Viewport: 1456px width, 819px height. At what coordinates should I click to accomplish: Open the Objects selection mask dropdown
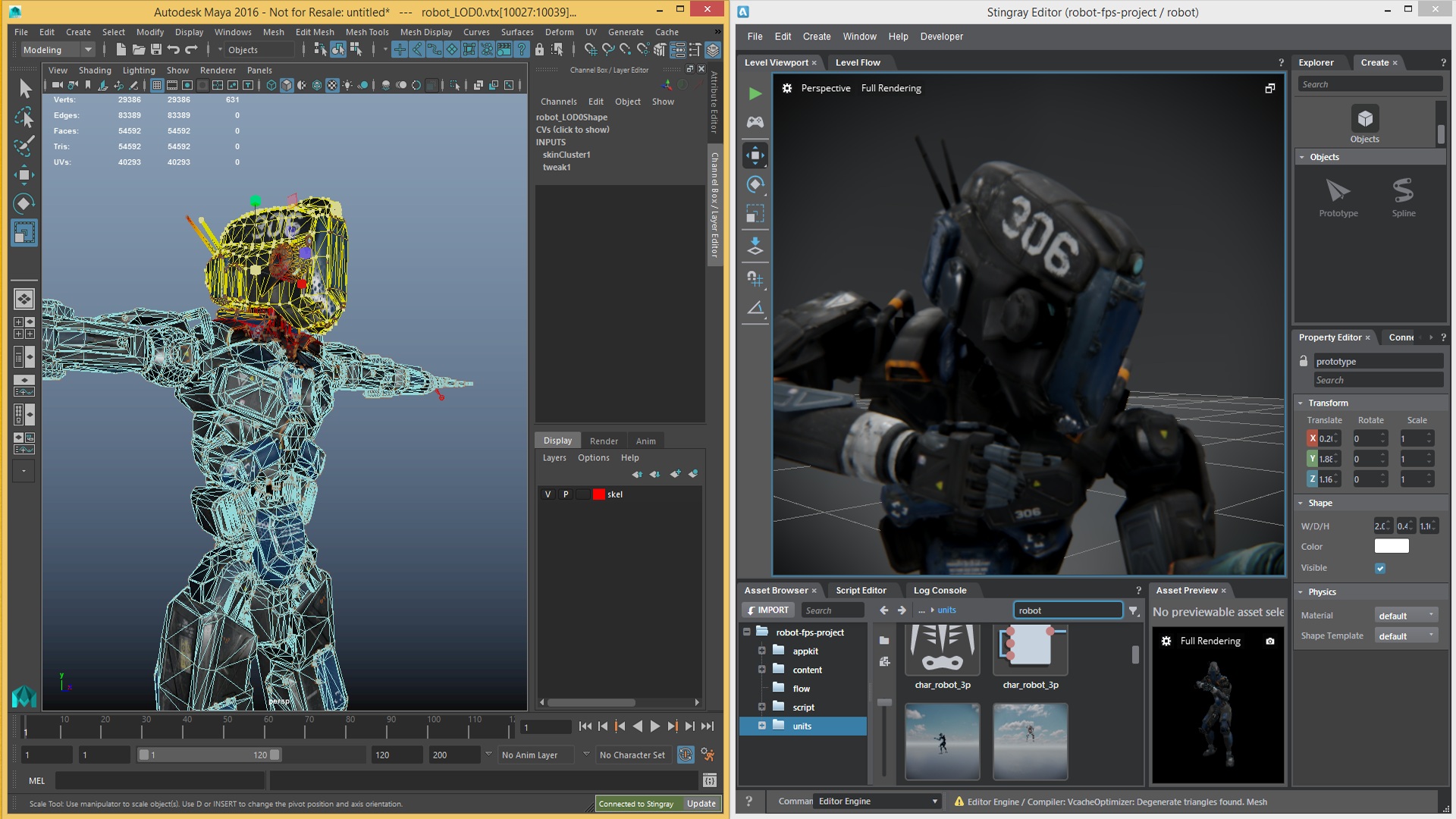tap(260, 50)
